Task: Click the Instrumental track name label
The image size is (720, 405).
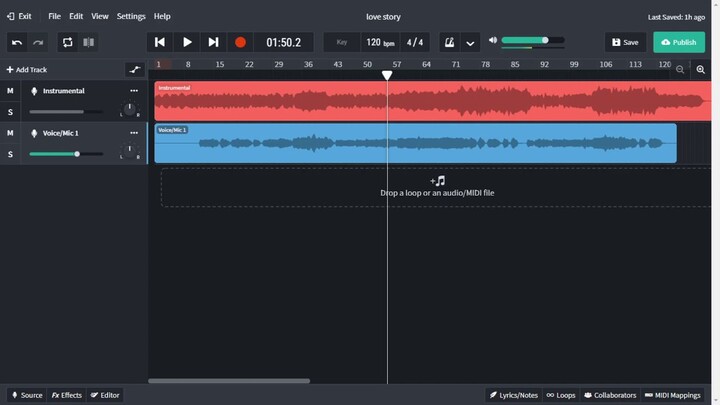Action: coord(64,91)
